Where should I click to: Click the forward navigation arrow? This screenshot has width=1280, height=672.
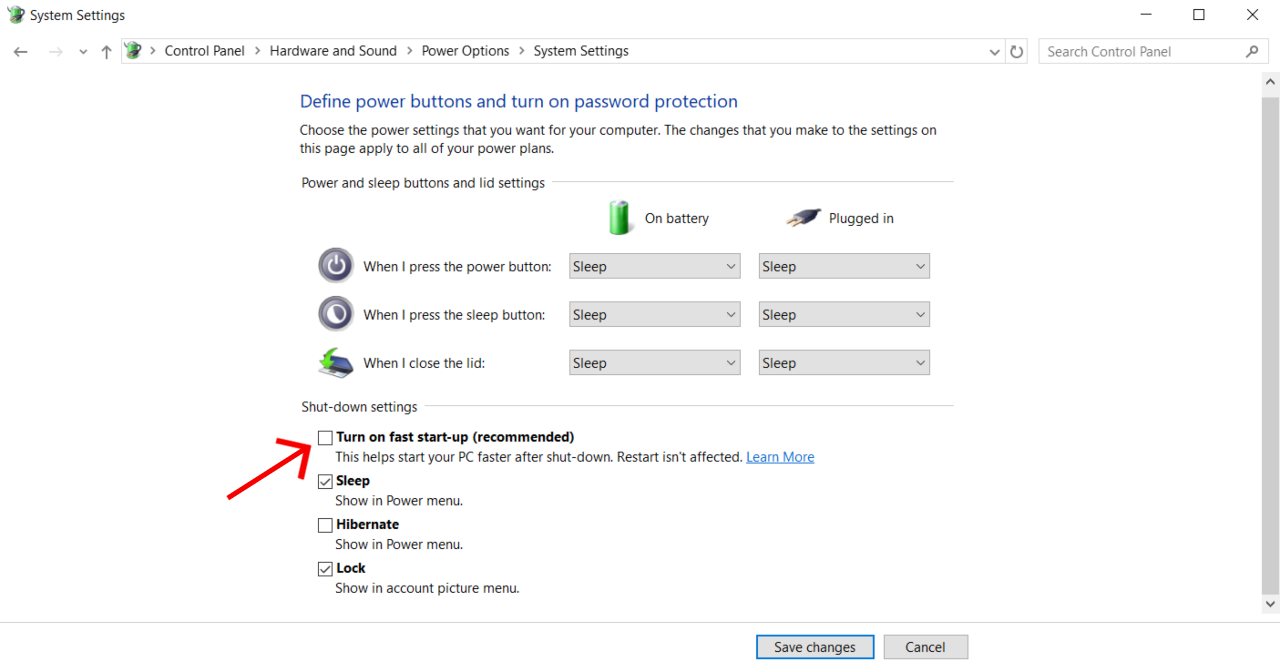tap(56, 52)
